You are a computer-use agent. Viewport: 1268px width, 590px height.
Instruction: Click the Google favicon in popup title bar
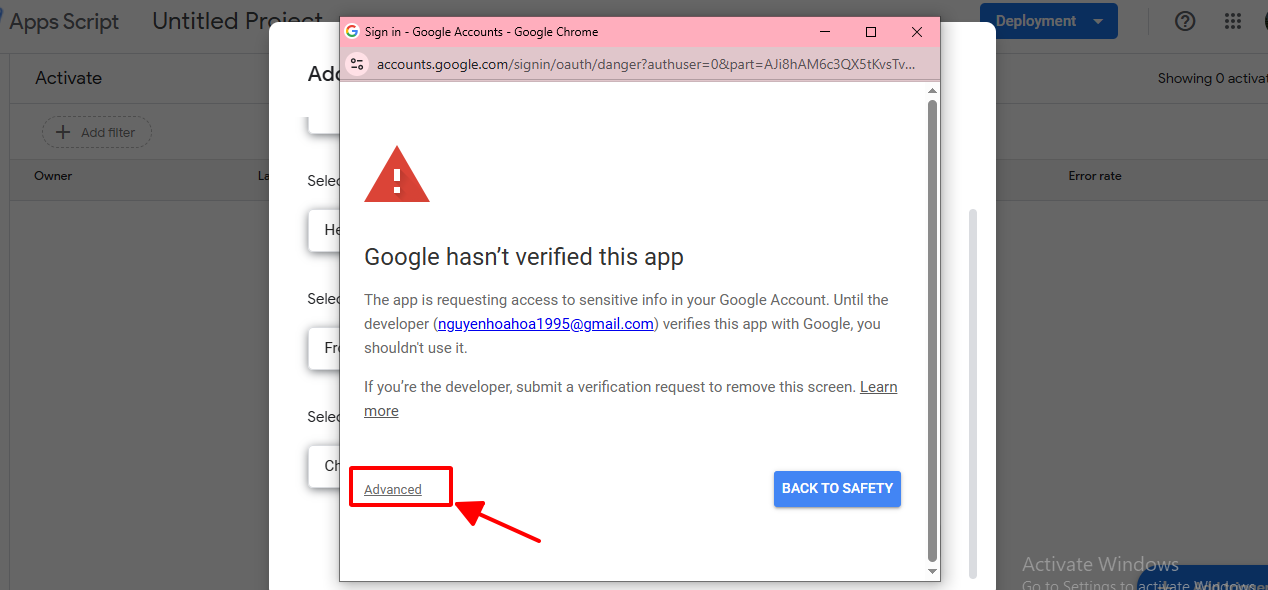[352, 32]
